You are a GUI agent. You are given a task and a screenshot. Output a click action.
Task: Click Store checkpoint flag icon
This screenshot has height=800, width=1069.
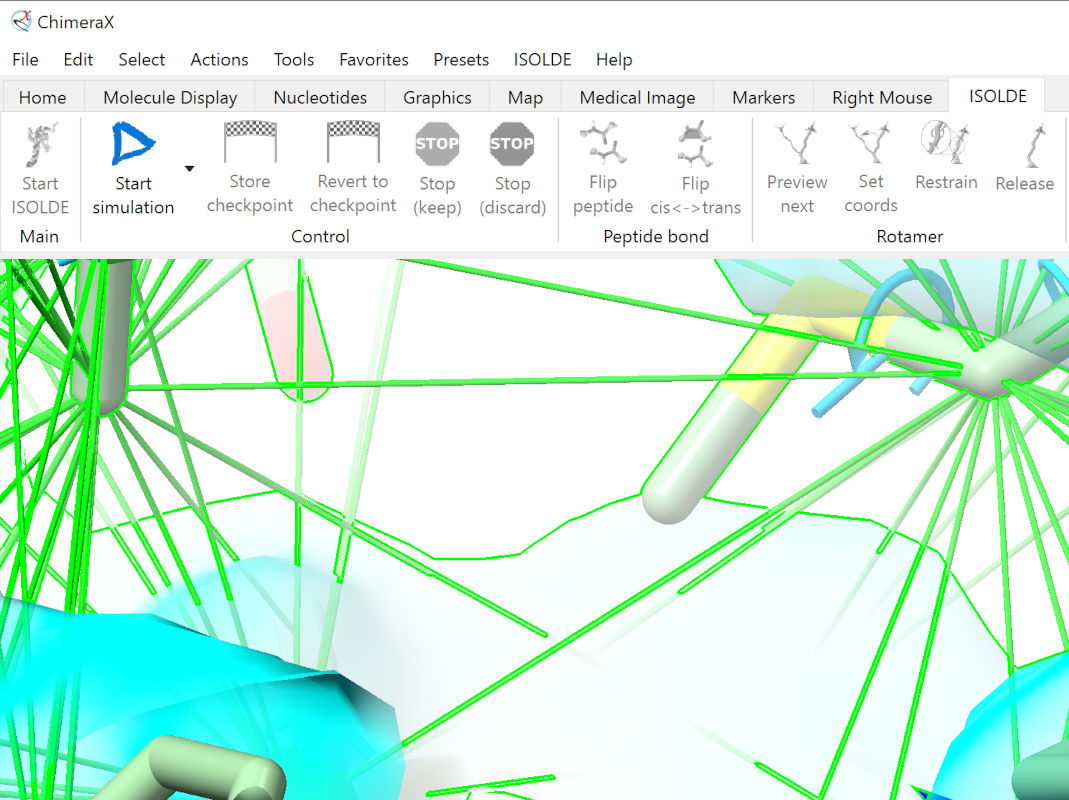250,142
